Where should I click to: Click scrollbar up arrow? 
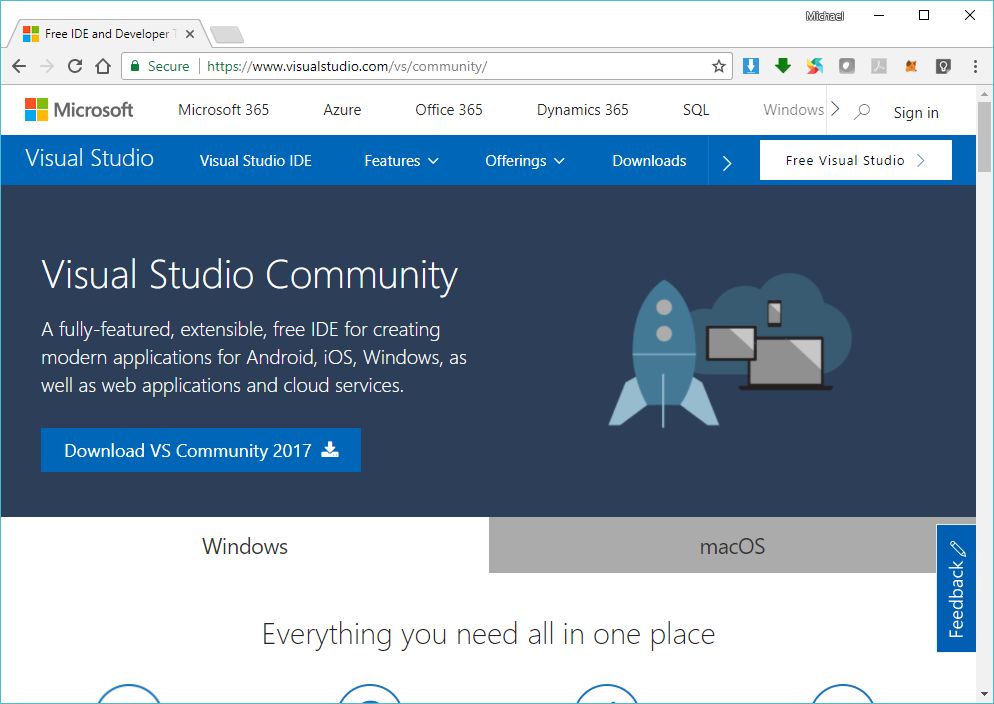tap(984, 94)
